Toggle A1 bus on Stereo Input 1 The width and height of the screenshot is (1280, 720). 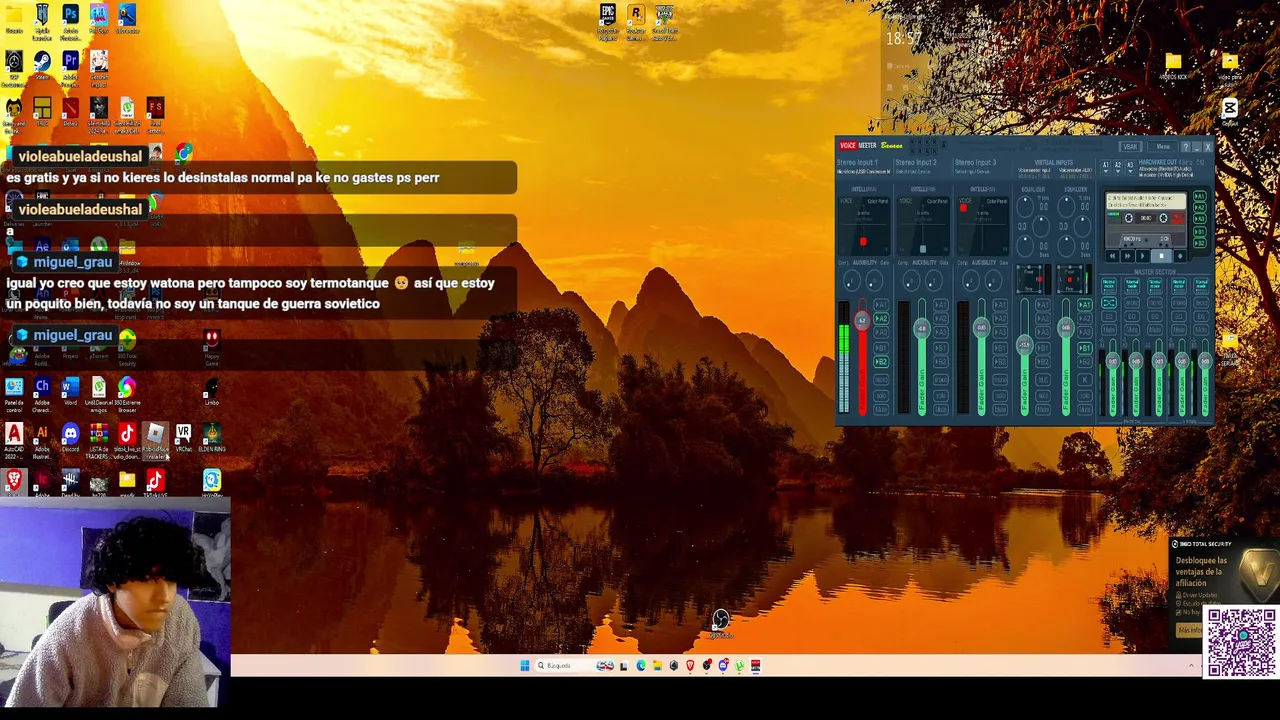[x=881, y=304]
